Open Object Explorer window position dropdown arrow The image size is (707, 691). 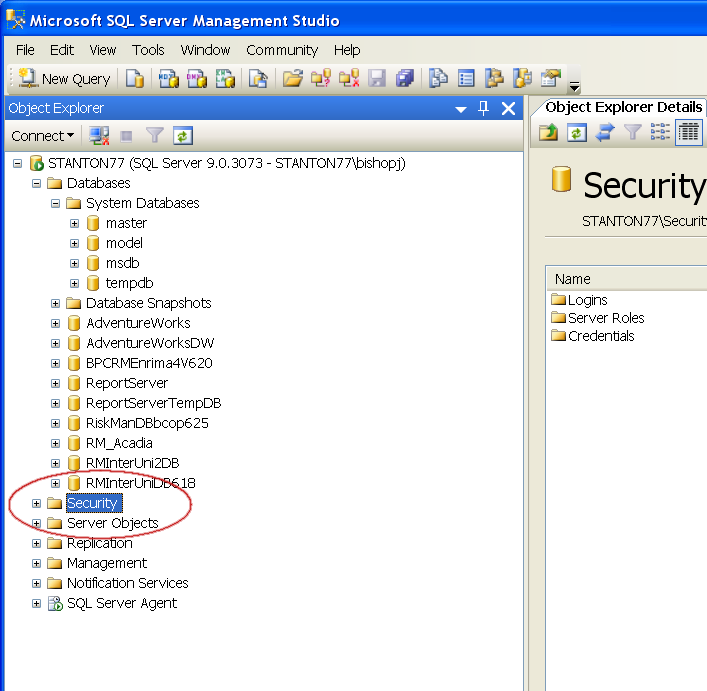click(460, 109)
